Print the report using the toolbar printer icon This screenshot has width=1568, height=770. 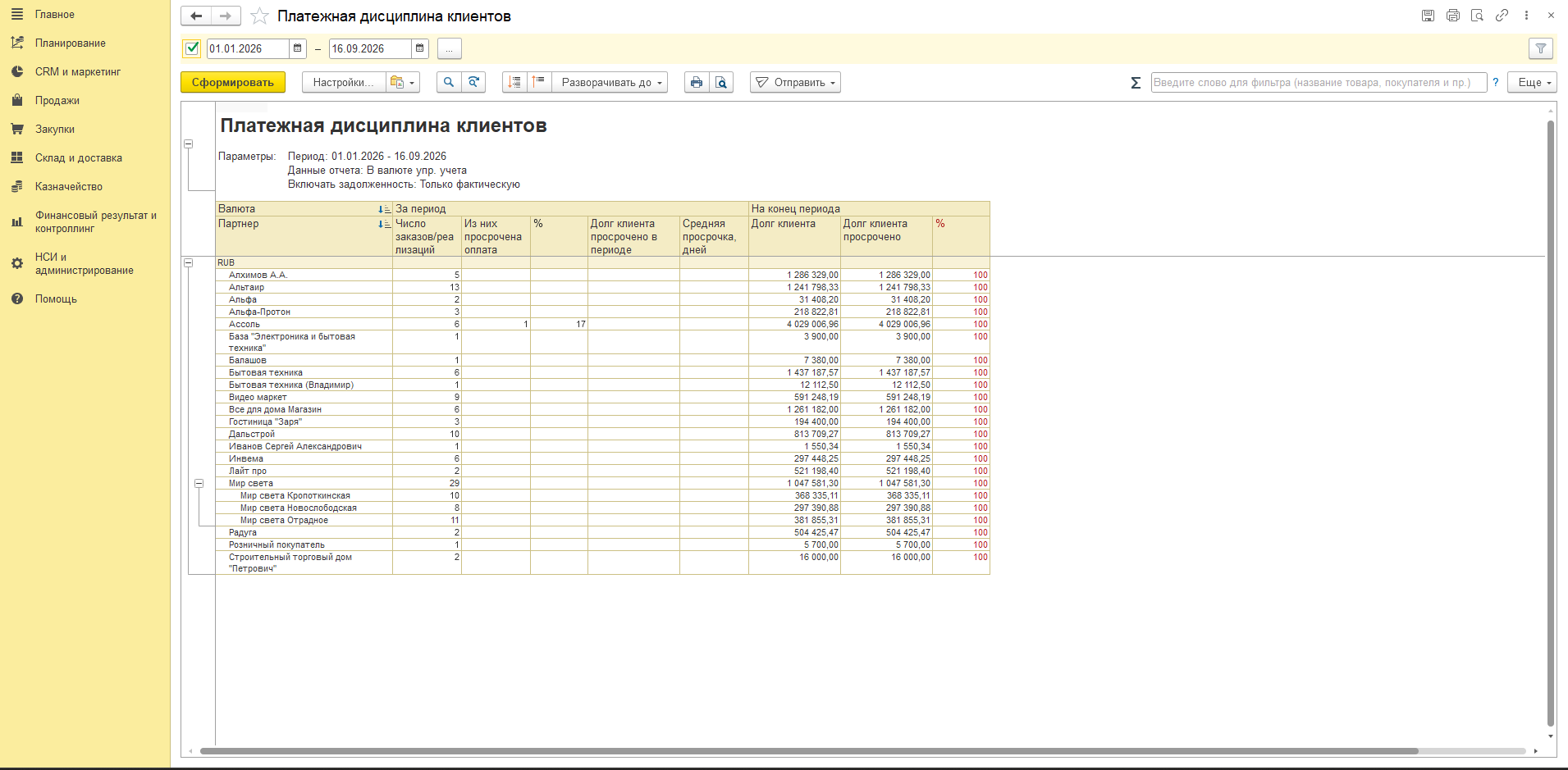coord(697,82)
